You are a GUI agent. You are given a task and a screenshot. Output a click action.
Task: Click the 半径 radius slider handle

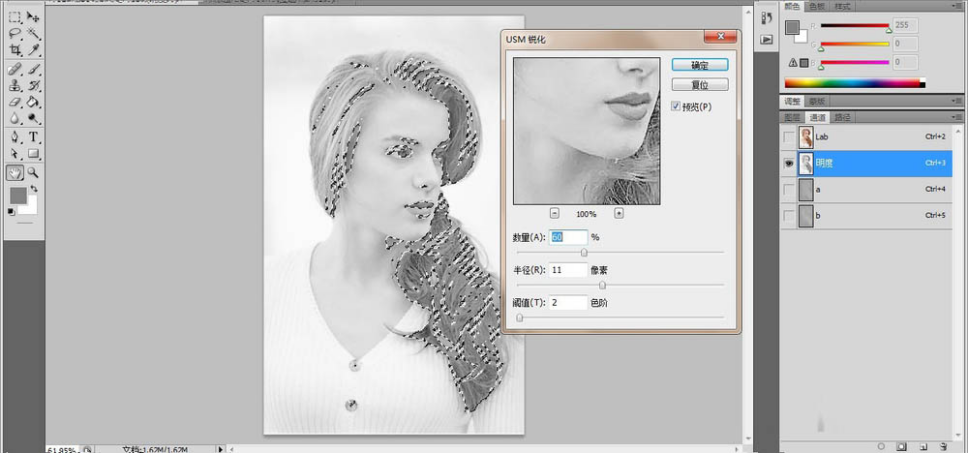(602, 285)
